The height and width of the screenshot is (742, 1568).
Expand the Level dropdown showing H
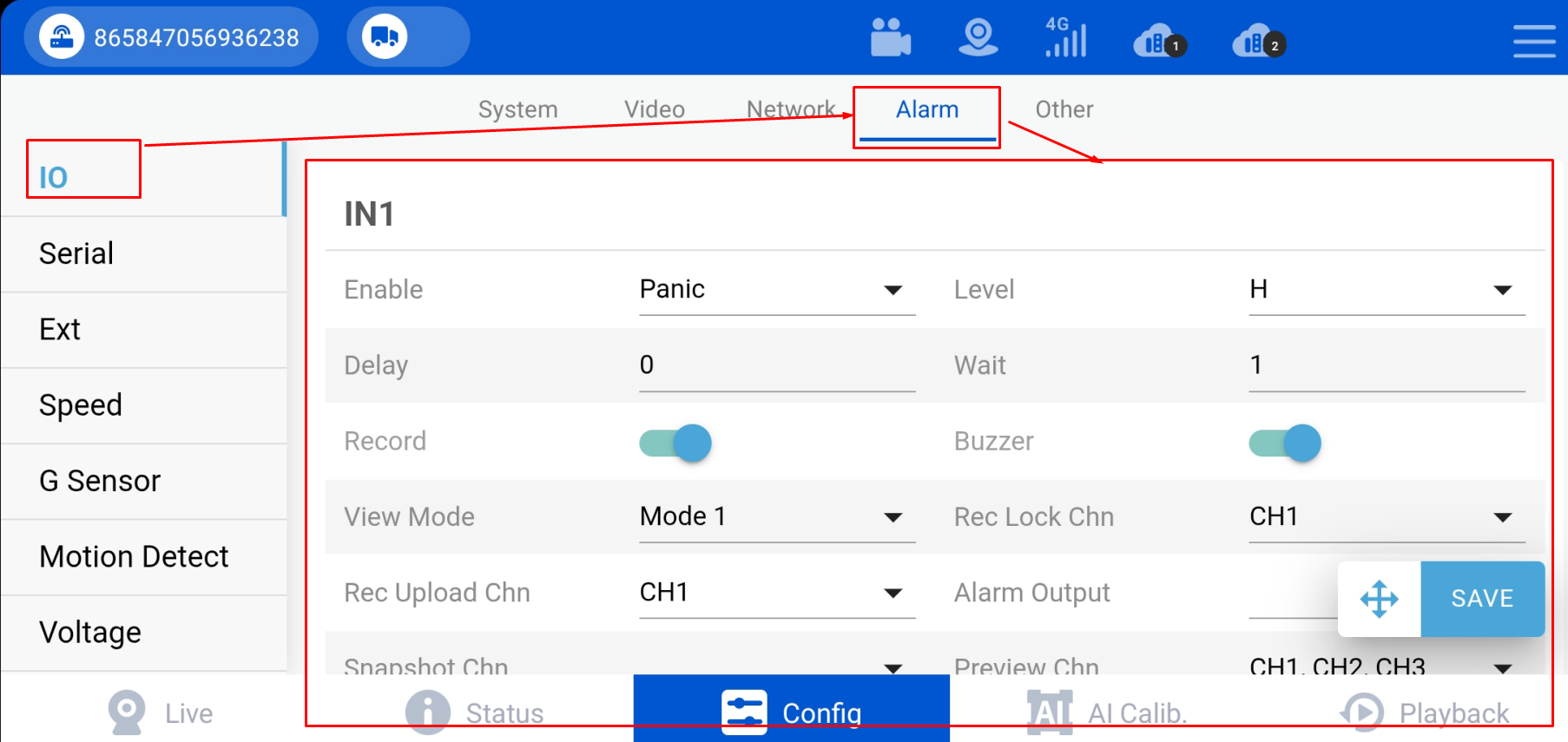[1387, 290]
